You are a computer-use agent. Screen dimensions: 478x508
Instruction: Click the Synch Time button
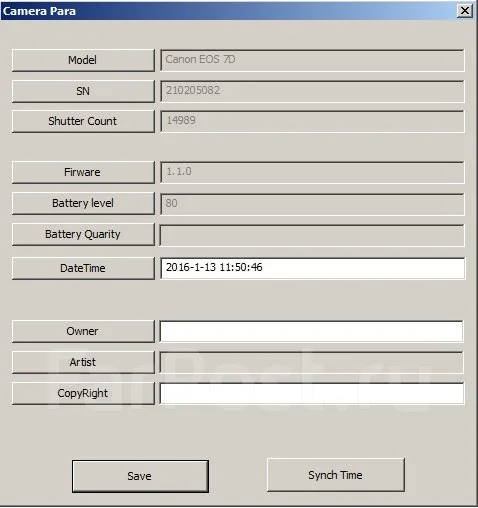tap(336, 475)
